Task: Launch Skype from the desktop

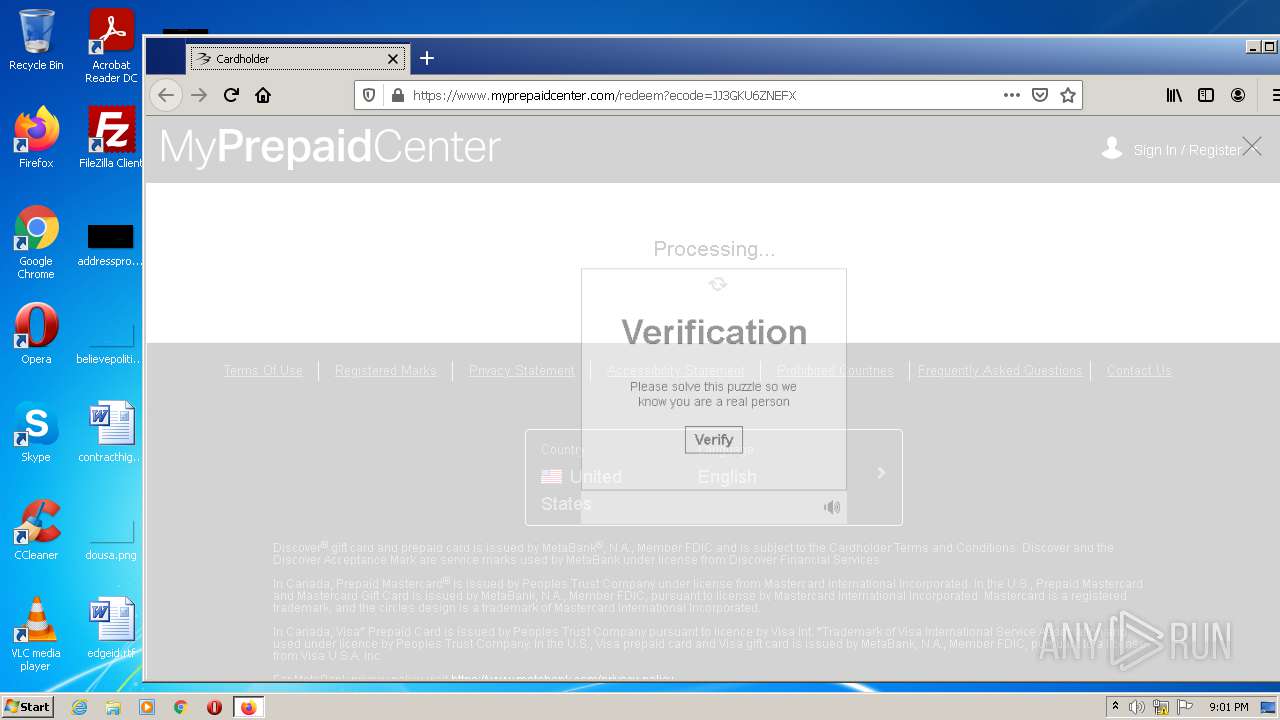Action: tap(36, 432)
